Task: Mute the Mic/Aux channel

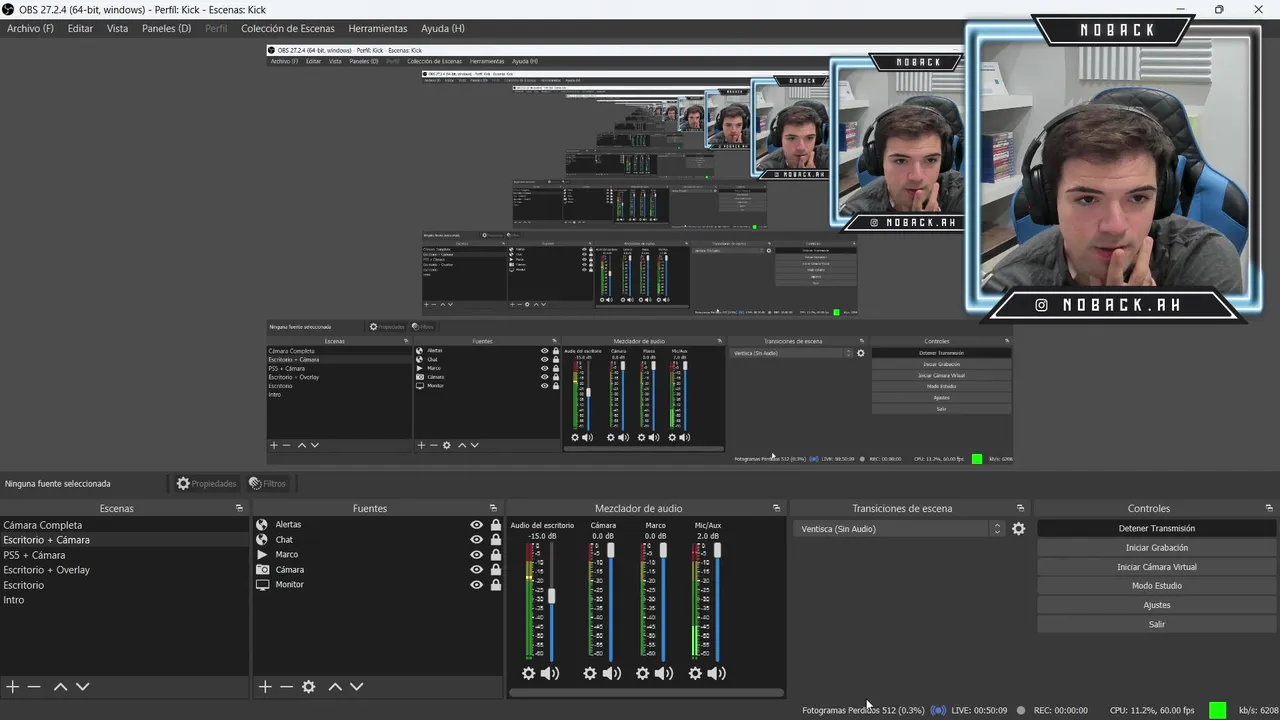Action: pyautogui.click(x=717, y=674)
